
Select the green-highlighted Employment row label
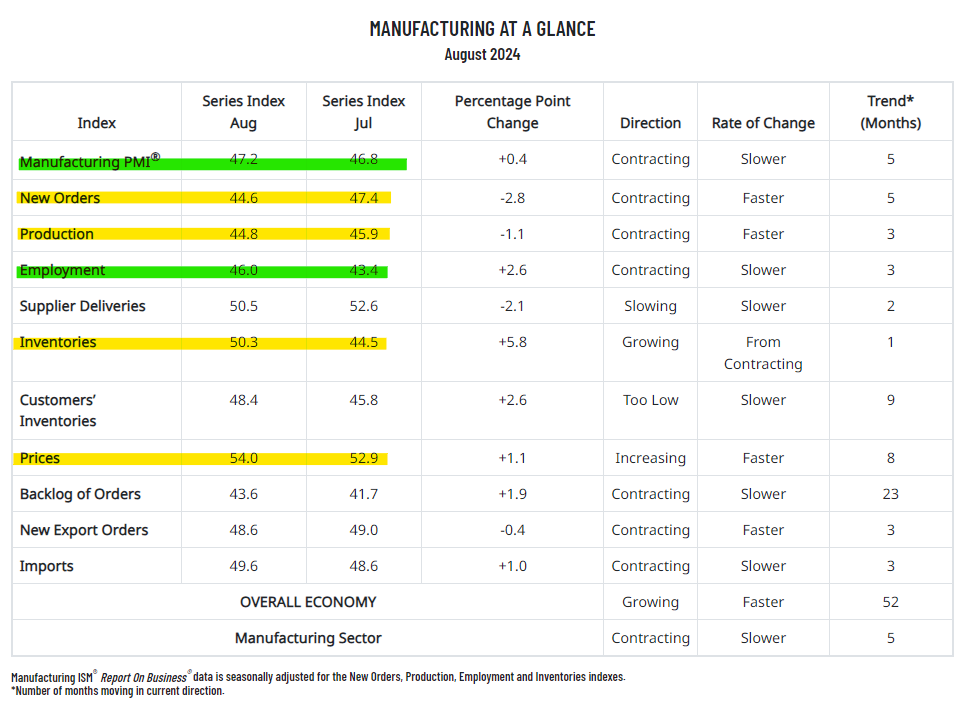pyautogui.click(x=62, y=270)
